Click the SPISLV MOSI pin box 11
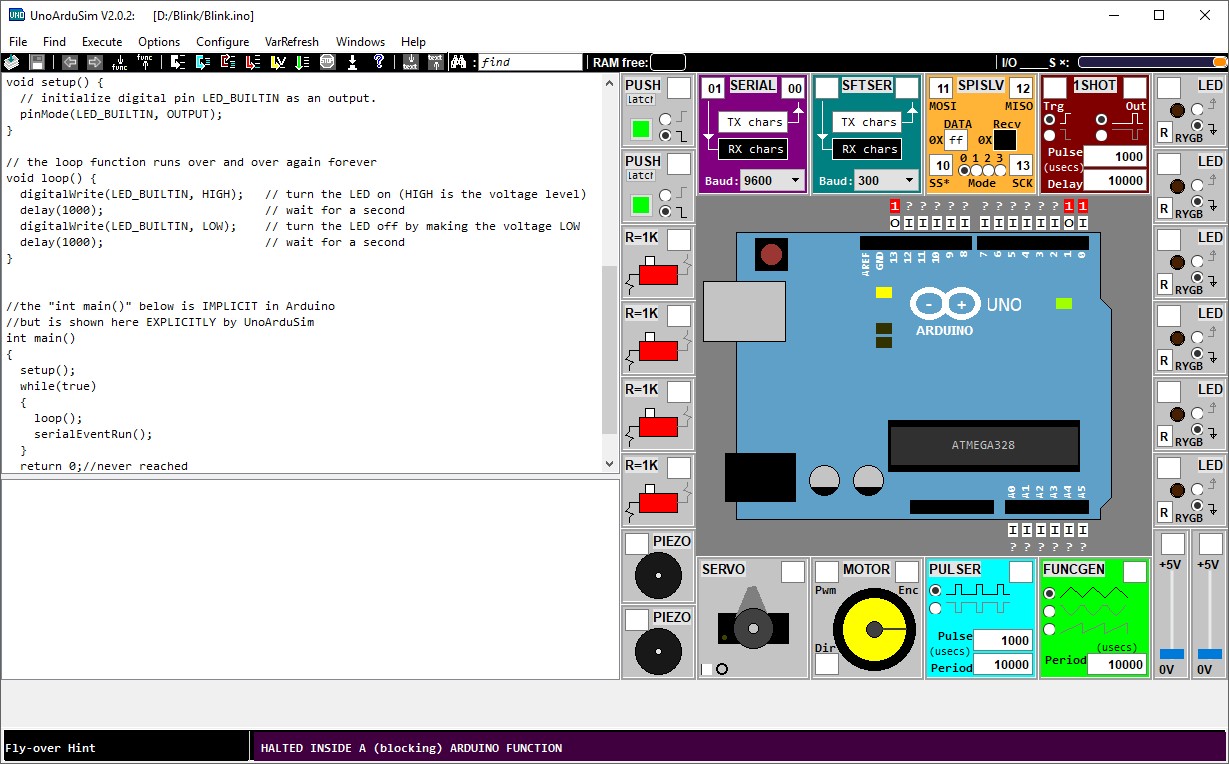This screenshot has height=764, width=1229. pyautogui.click(x=942, y=89)
